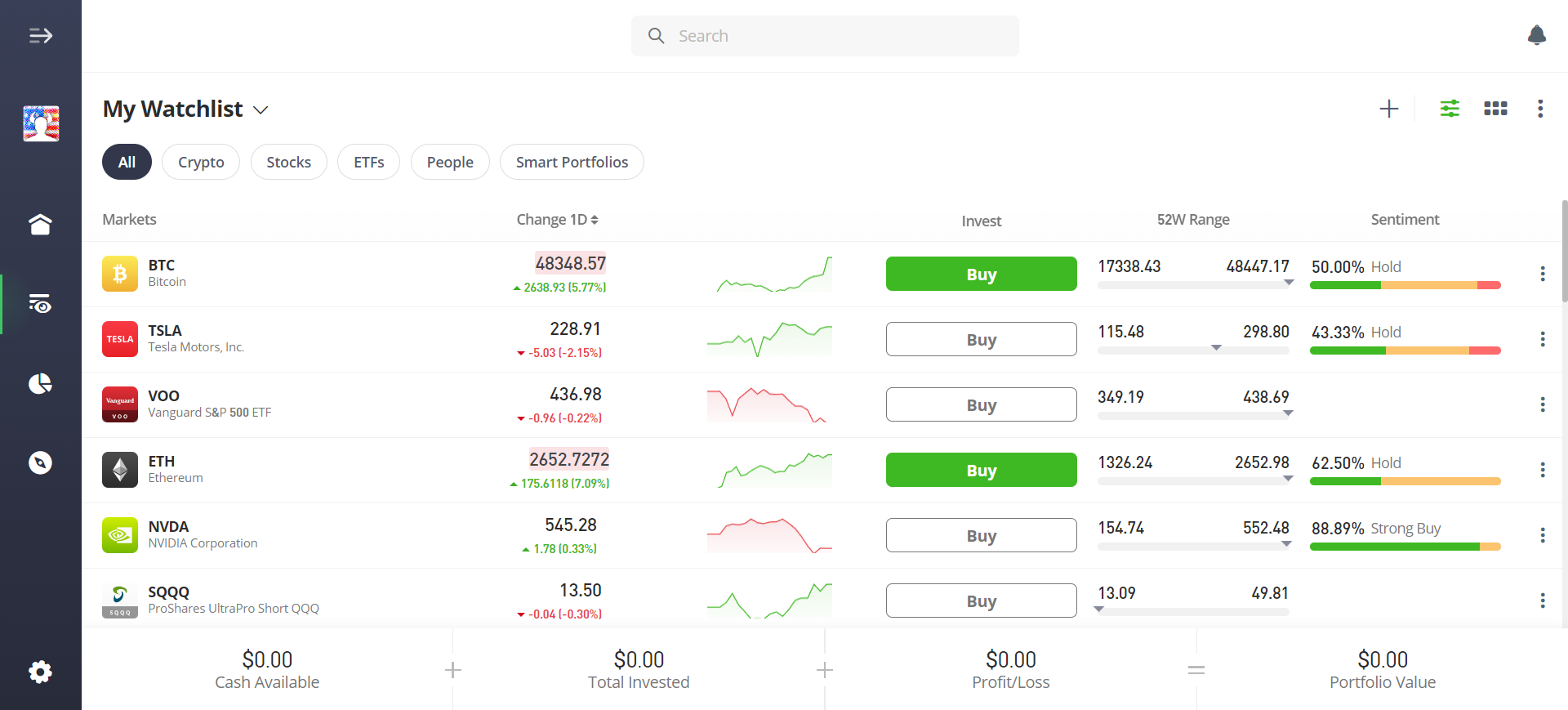
Task: Add new item with plus icon
Action: coord(1388,109)
